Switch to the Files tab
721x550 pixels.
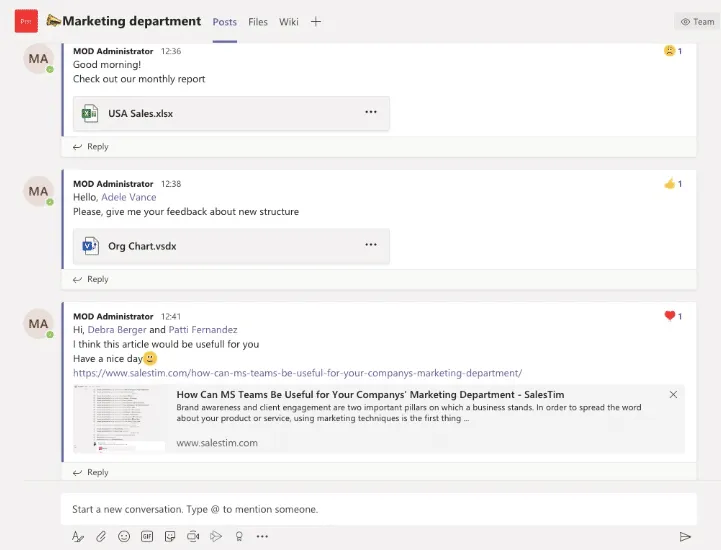(x=258, y=22)
